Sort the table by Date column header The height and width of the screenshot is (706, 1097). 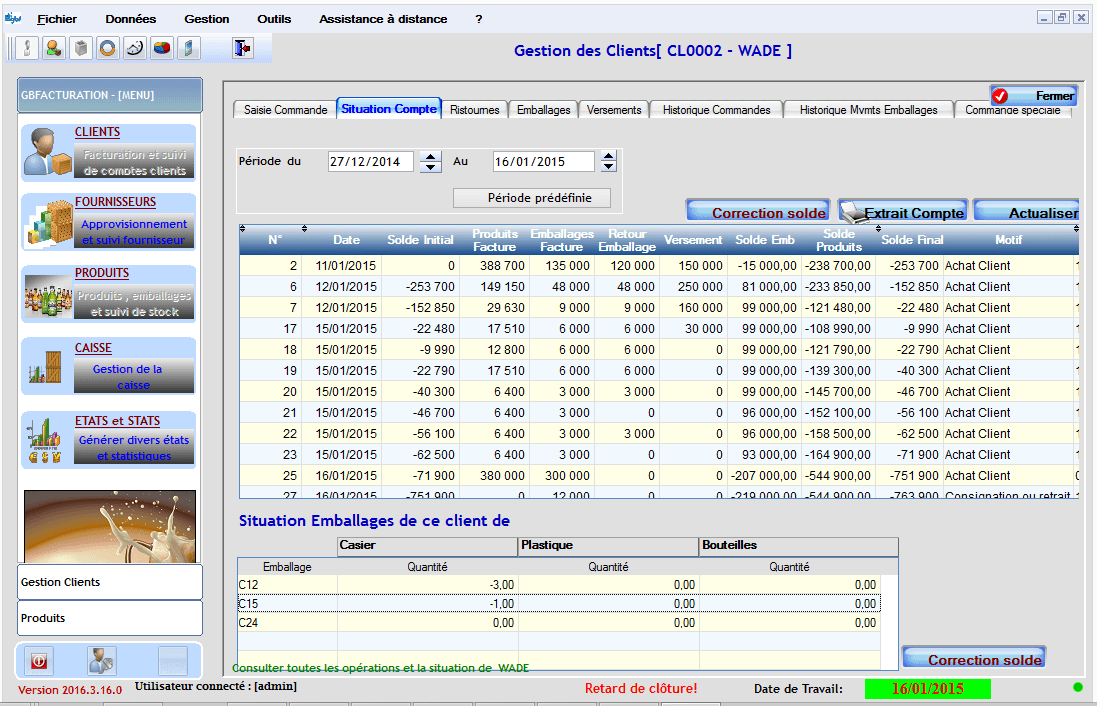click(x=347, y=240)
